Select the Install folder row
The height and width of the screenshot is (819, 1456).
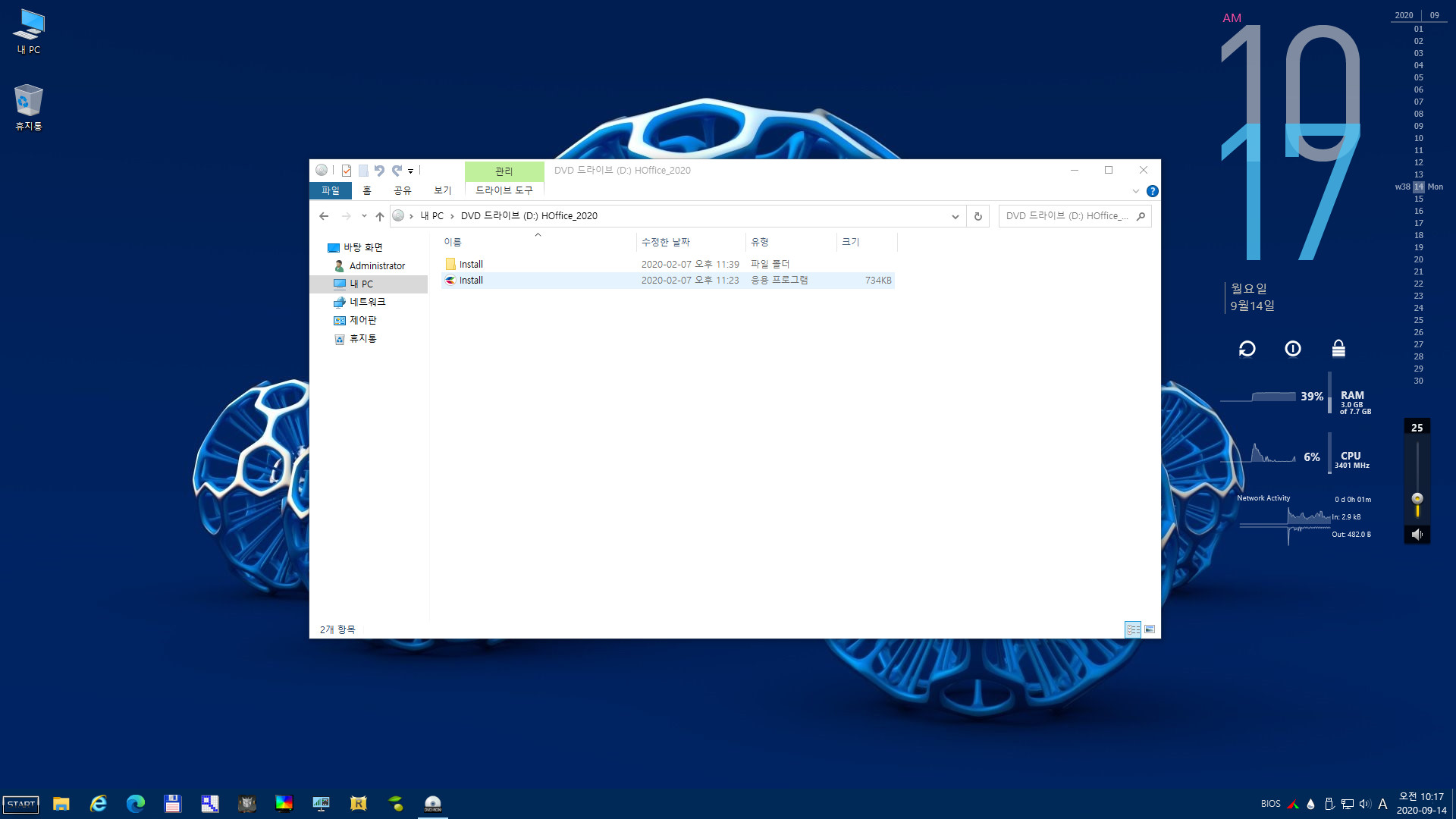668,264
